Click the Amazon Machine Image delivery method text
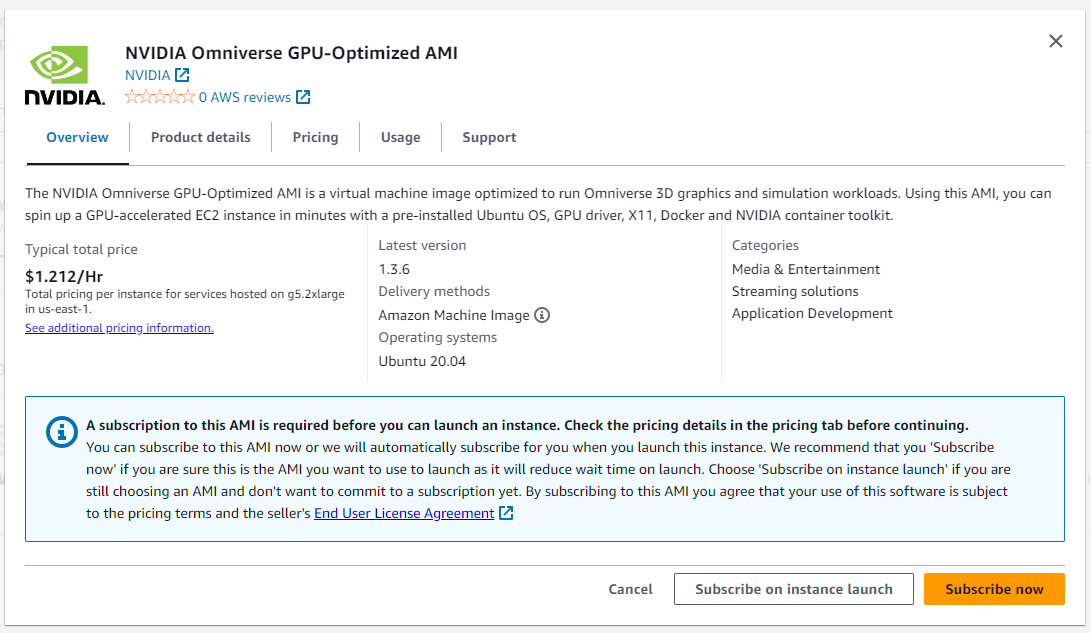Screen dimensions: 1091x633 pos(454,315)
